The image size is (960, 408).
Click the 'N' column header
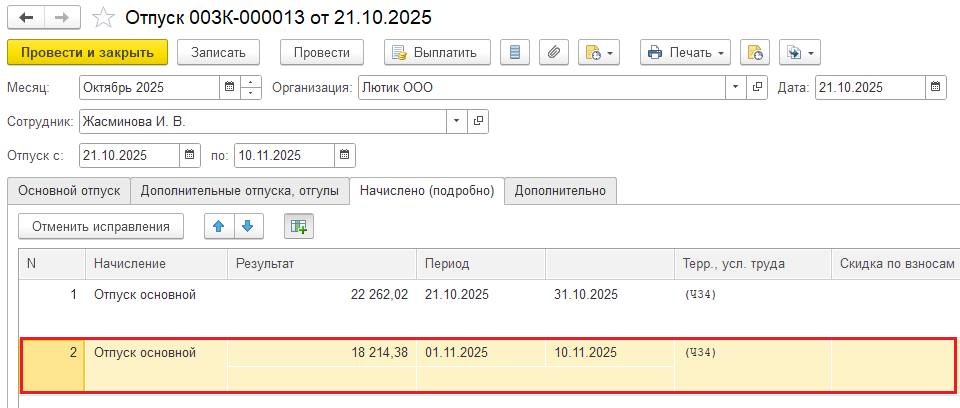pos(52,264)
